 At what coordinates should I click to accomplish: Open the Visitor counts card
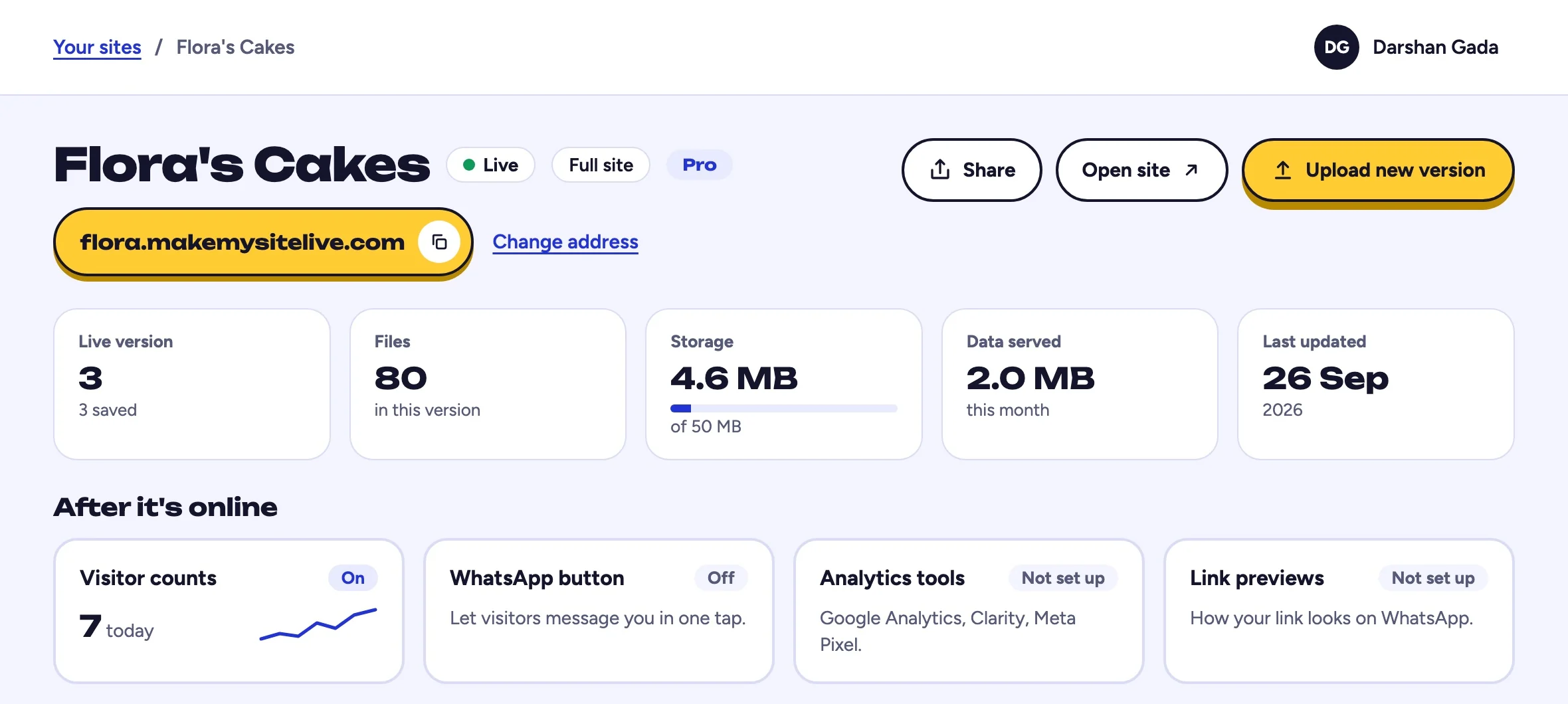(229, 611)
